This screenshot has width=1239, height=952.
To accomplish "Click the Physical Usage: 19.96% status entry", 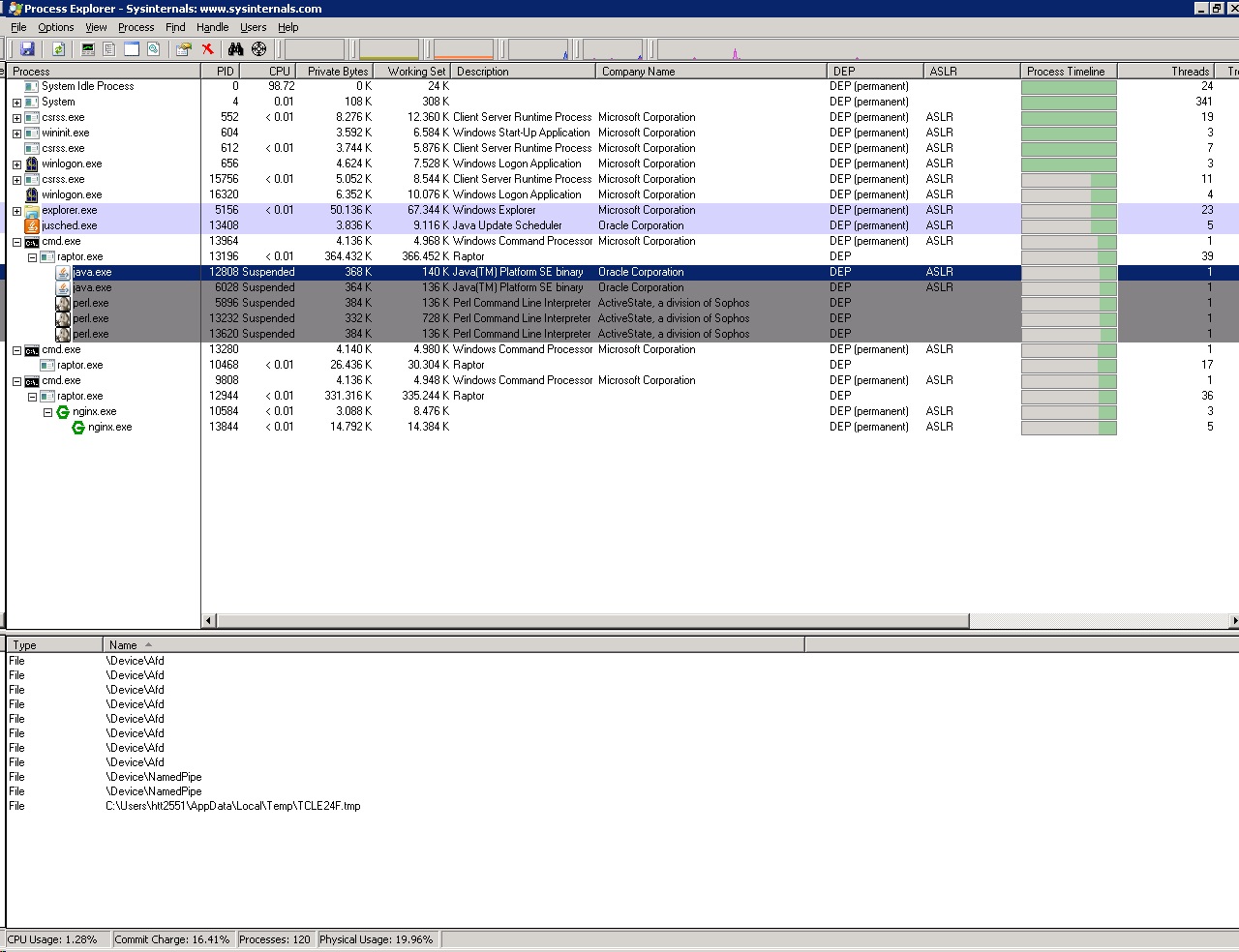I will point(377,939).
